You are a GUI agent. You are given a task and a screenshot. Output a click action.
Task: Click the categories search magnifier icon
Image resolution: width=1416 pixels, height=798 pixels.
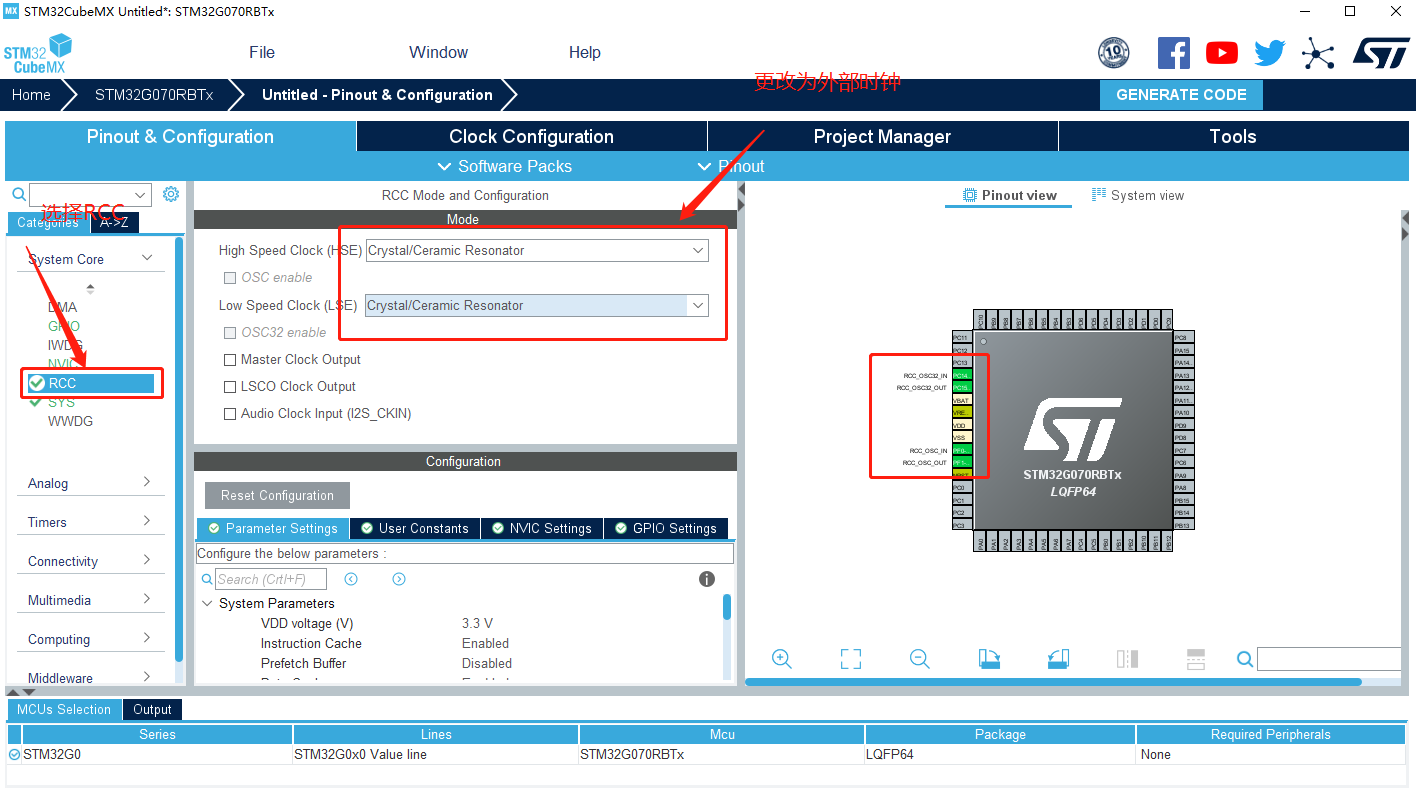(x=18, y=194)
